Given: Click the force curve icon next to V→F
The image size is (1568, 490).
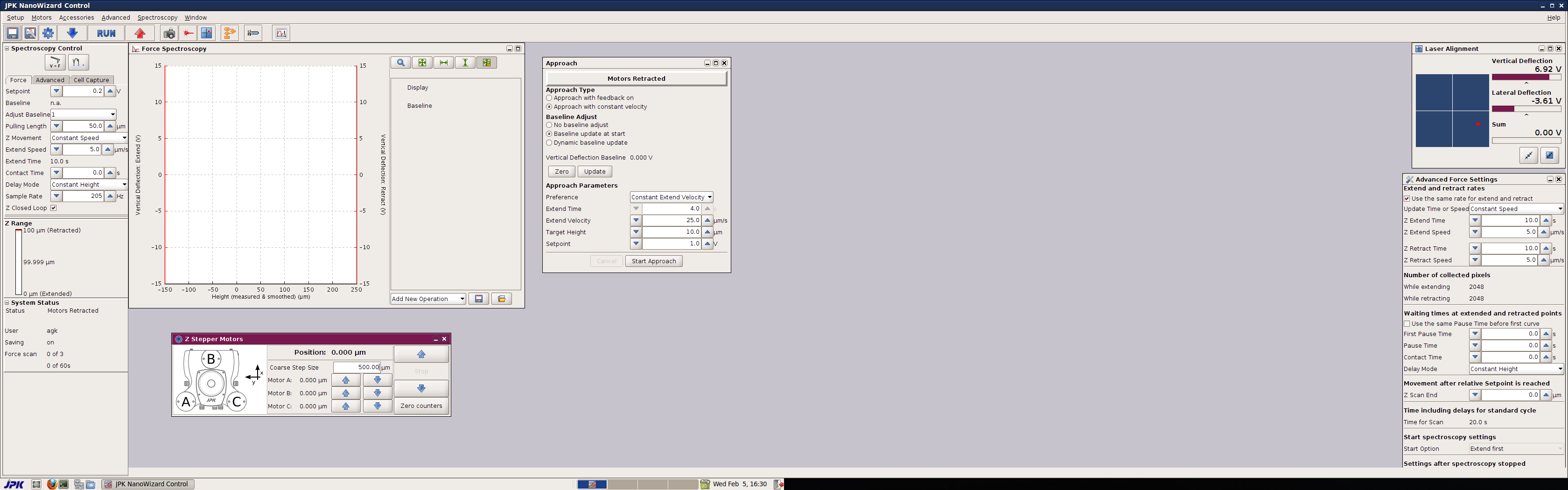Looking at the screenshot, I should [78, 62].
